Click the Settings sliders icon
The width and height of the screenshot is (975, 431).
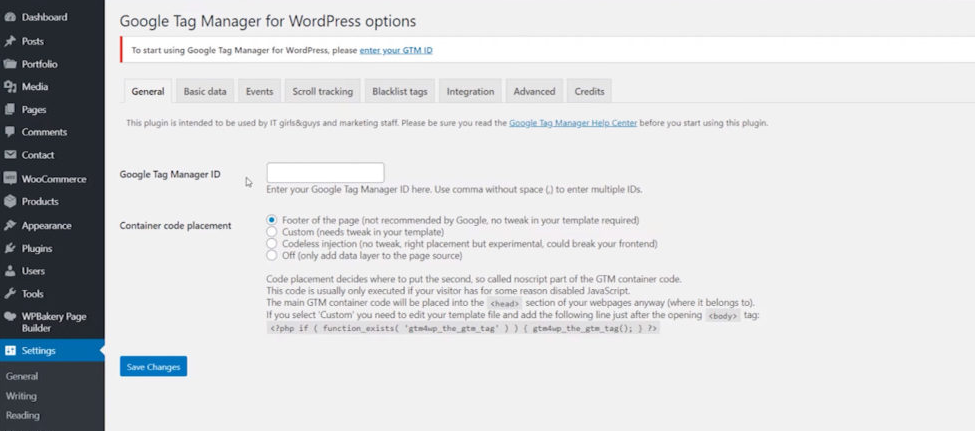pos(10,351)
